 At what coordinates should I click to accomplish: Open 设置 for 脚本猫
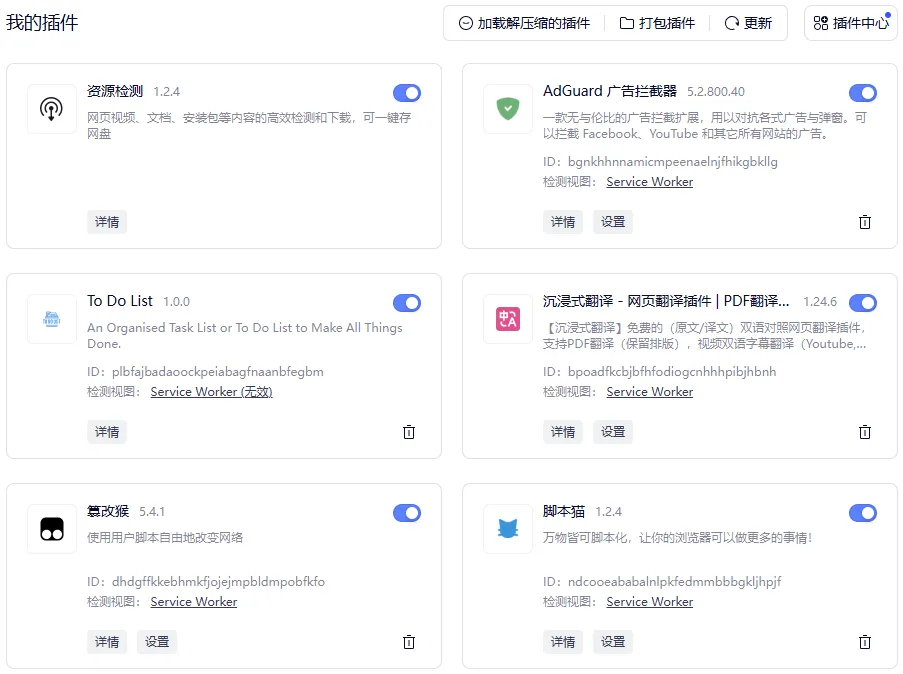[613, 642]
